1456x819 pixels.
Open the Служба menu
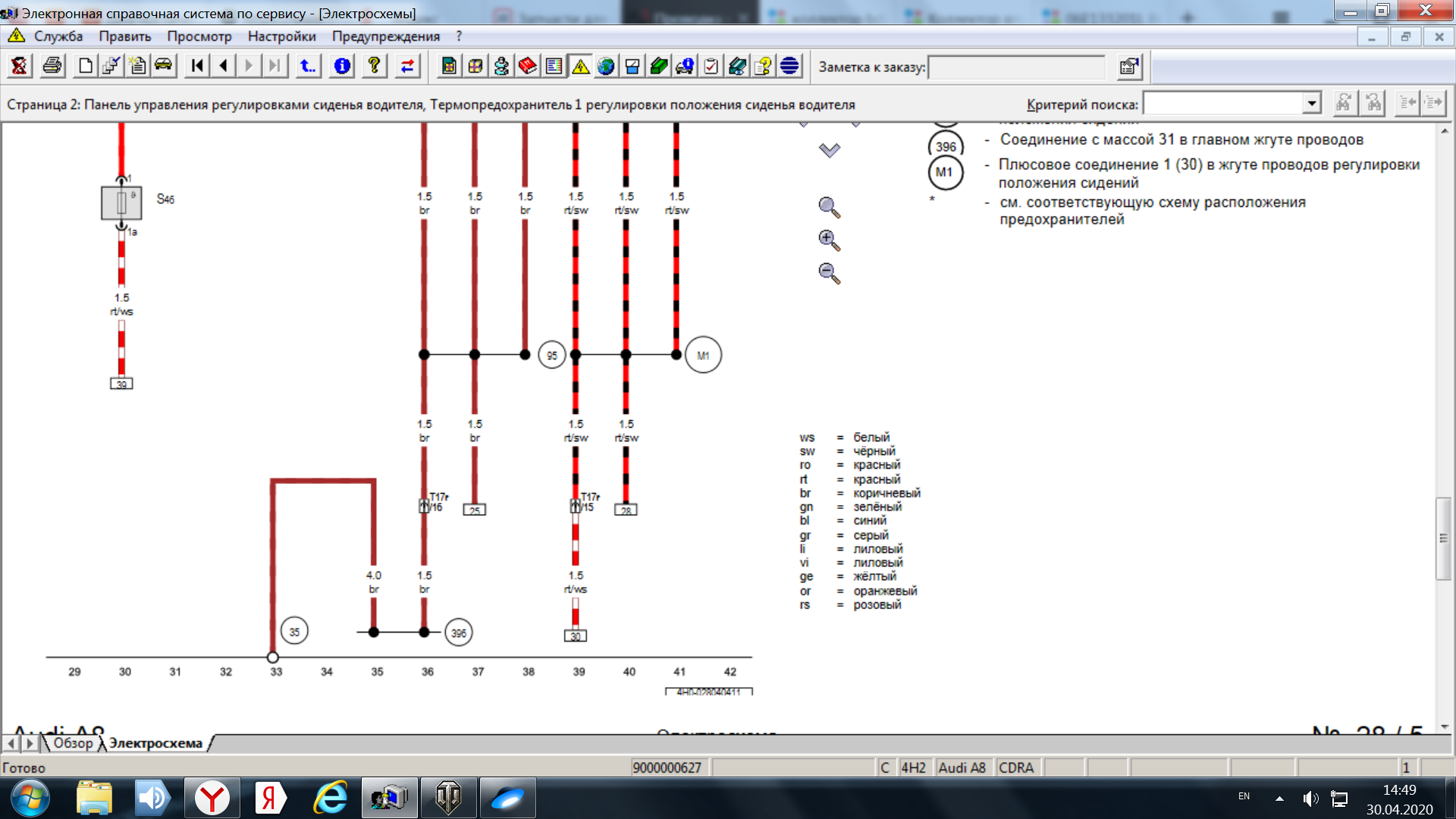pyautogui.click(x=58, y=36)
